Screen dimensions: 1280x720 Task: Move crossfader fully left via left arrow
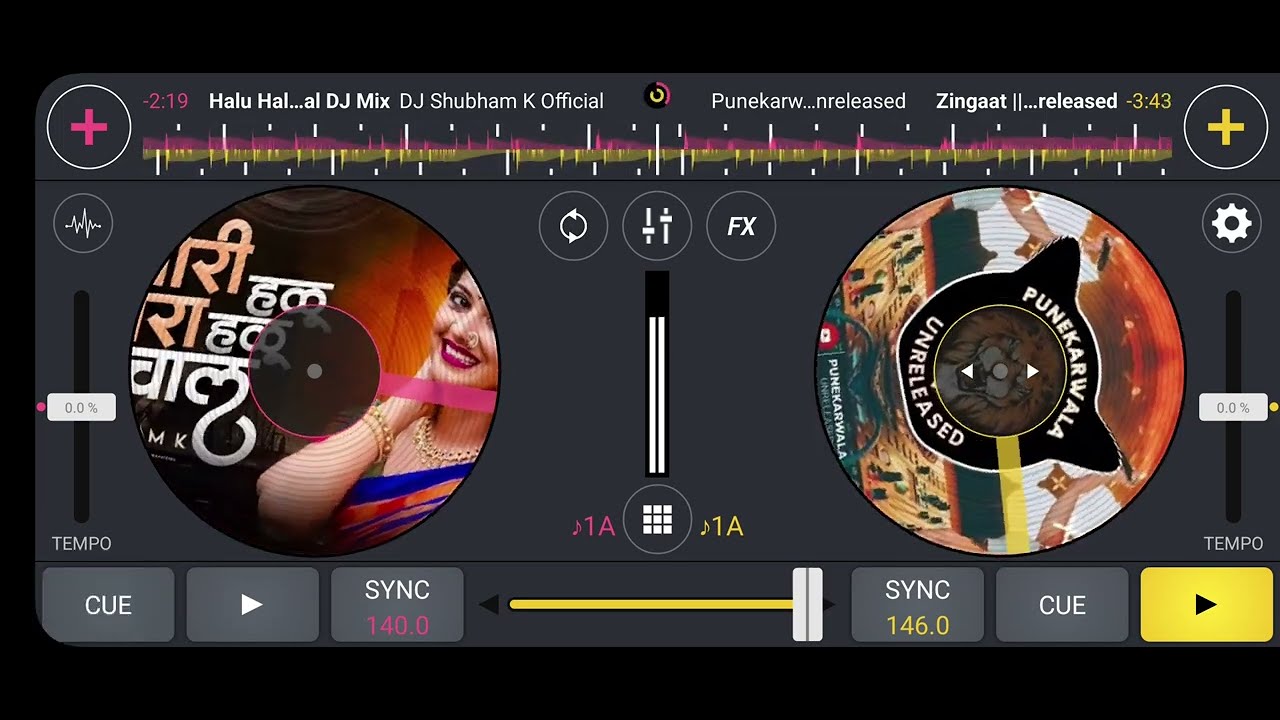488,604
